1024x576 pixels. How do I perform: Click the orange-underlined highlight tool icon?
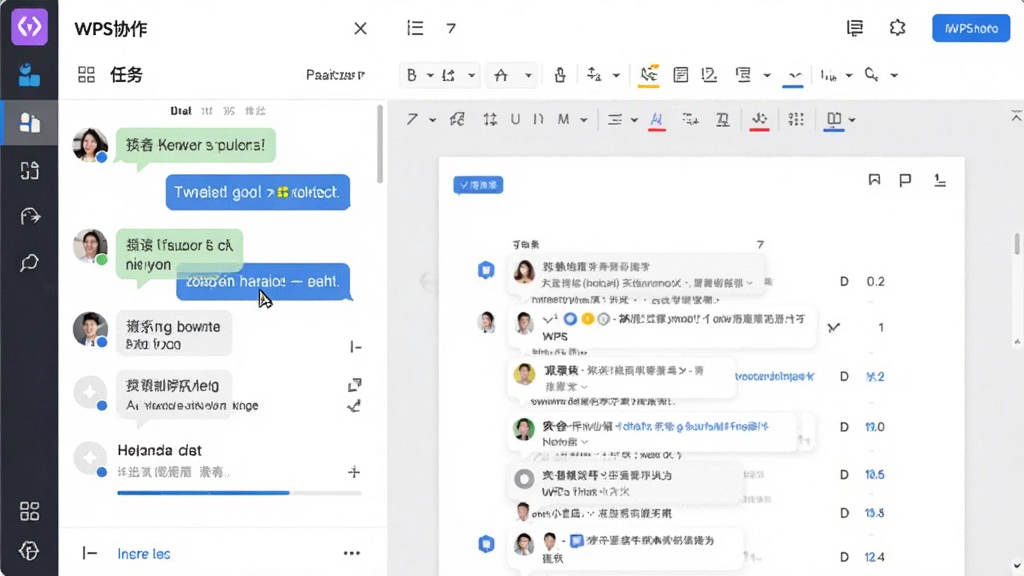coord(648,75)
